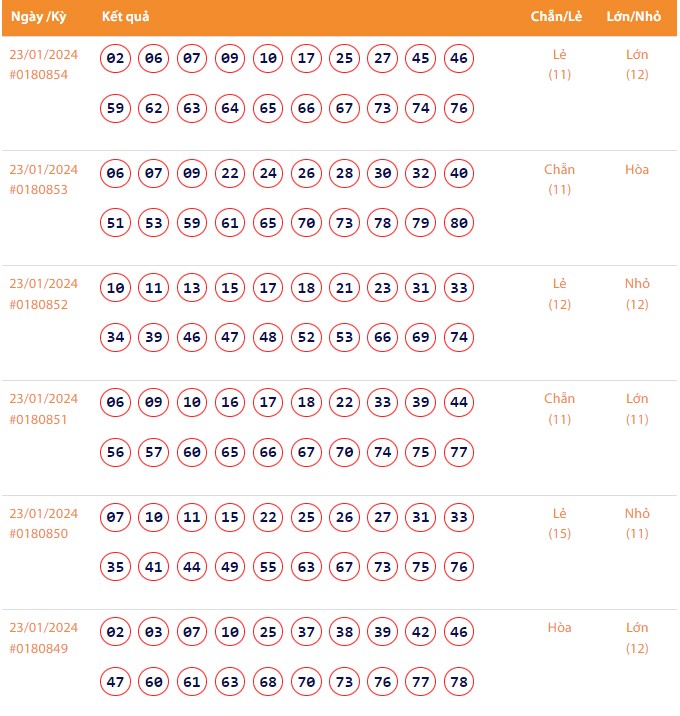Screen dimensions: 680x716
Task: Click "Nhỏ (12)" result for draw #0180852
Action: point(637,294)
